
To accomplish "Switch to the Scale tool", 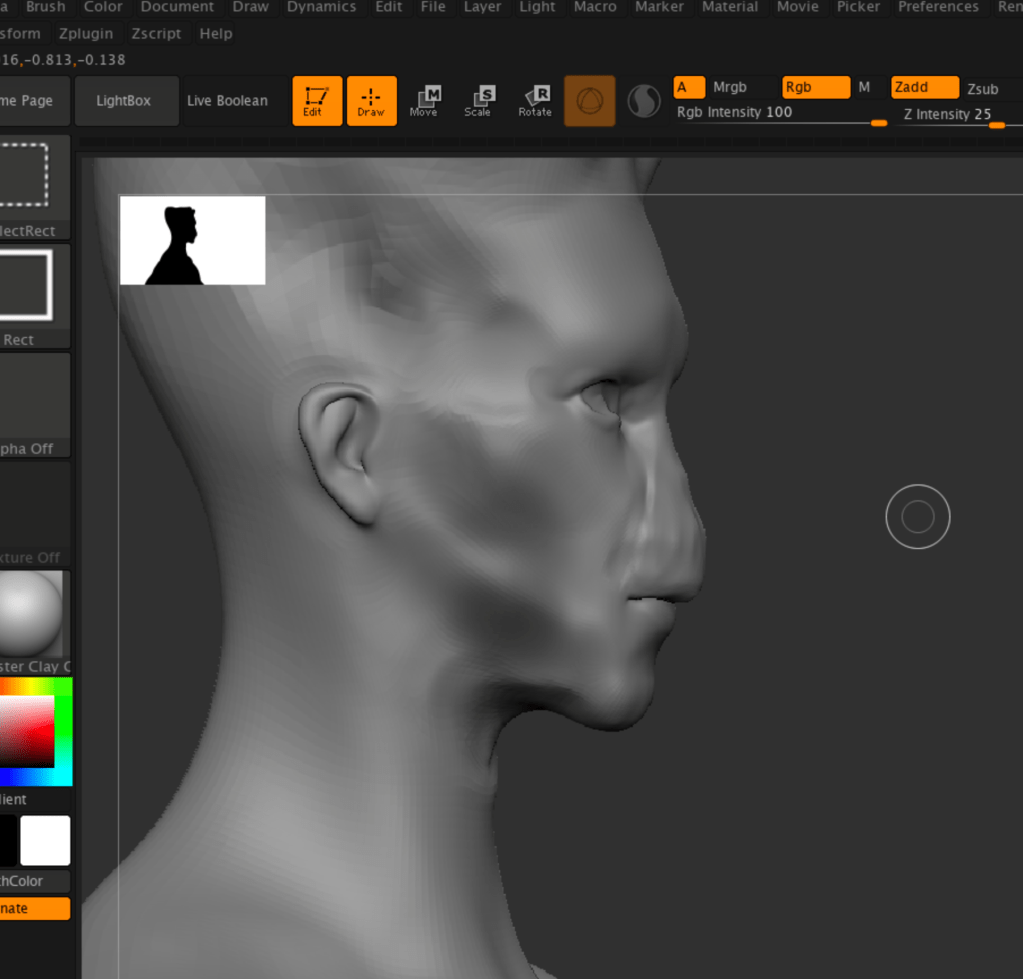I will pyautogui.click(x=479, y=101).
